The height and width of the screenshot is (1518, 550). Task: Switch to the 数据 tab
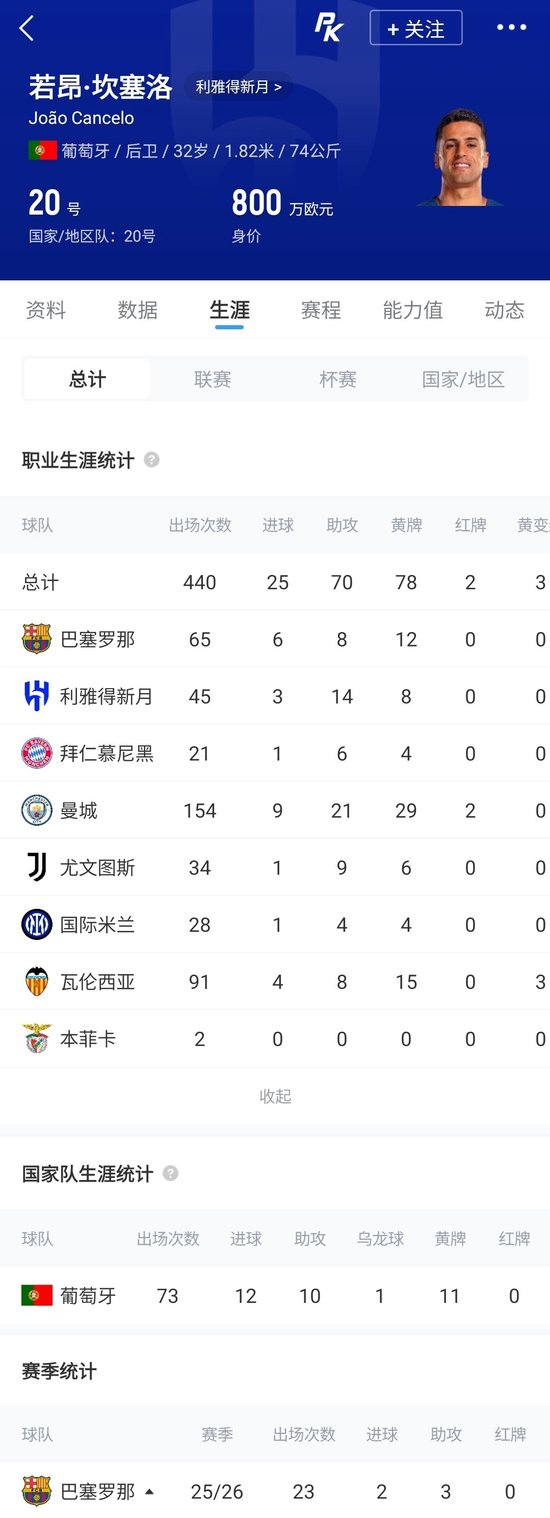coord(138,310)
